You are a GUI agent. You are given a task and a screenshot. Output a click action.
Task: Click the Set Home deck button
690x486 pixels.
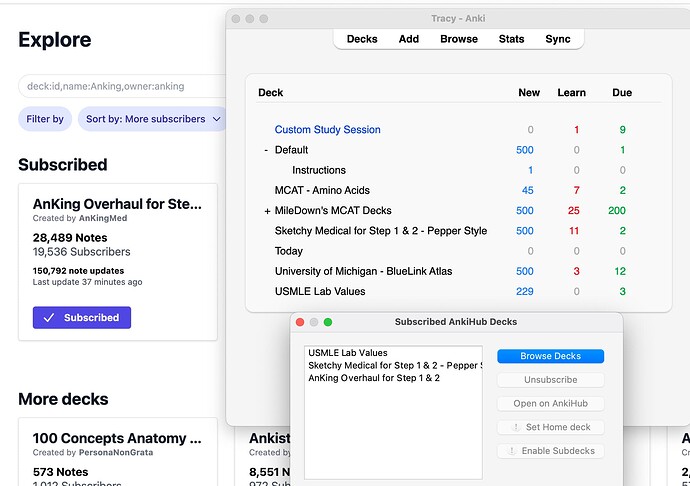pos(550,427)
